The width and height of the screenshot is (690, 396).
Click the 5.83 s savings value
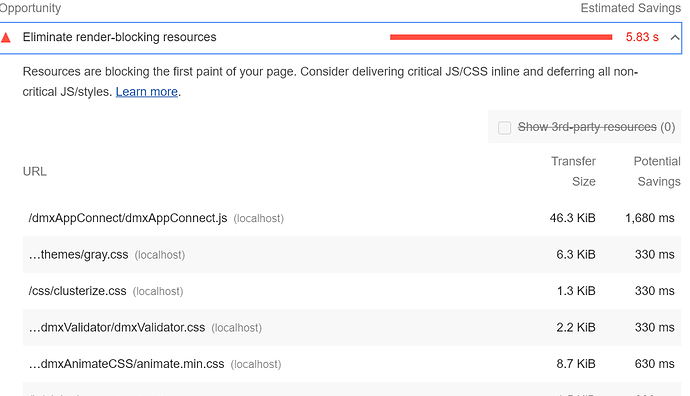[x=642, y=37]
